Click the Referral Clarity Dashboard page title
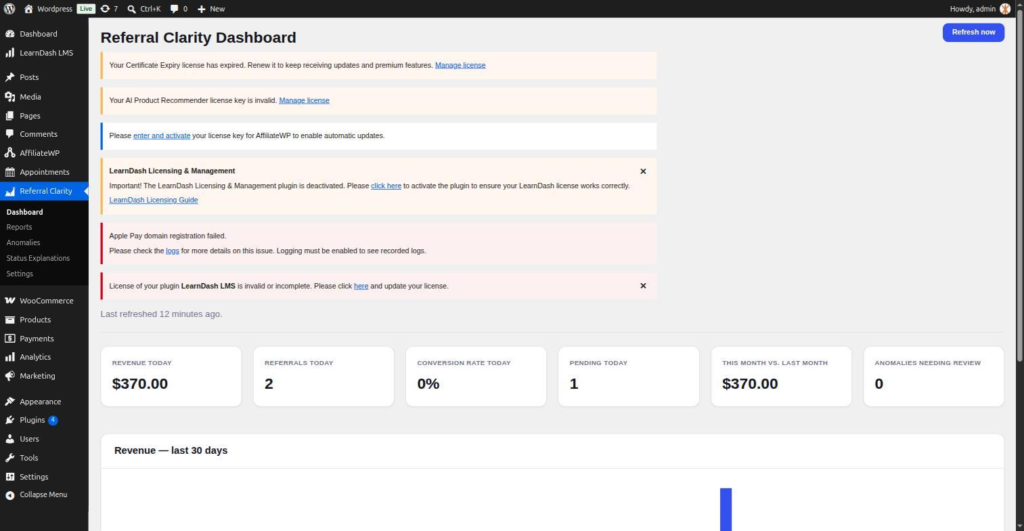The width and height of the screenshot is (1024, 531). [198, 37]
